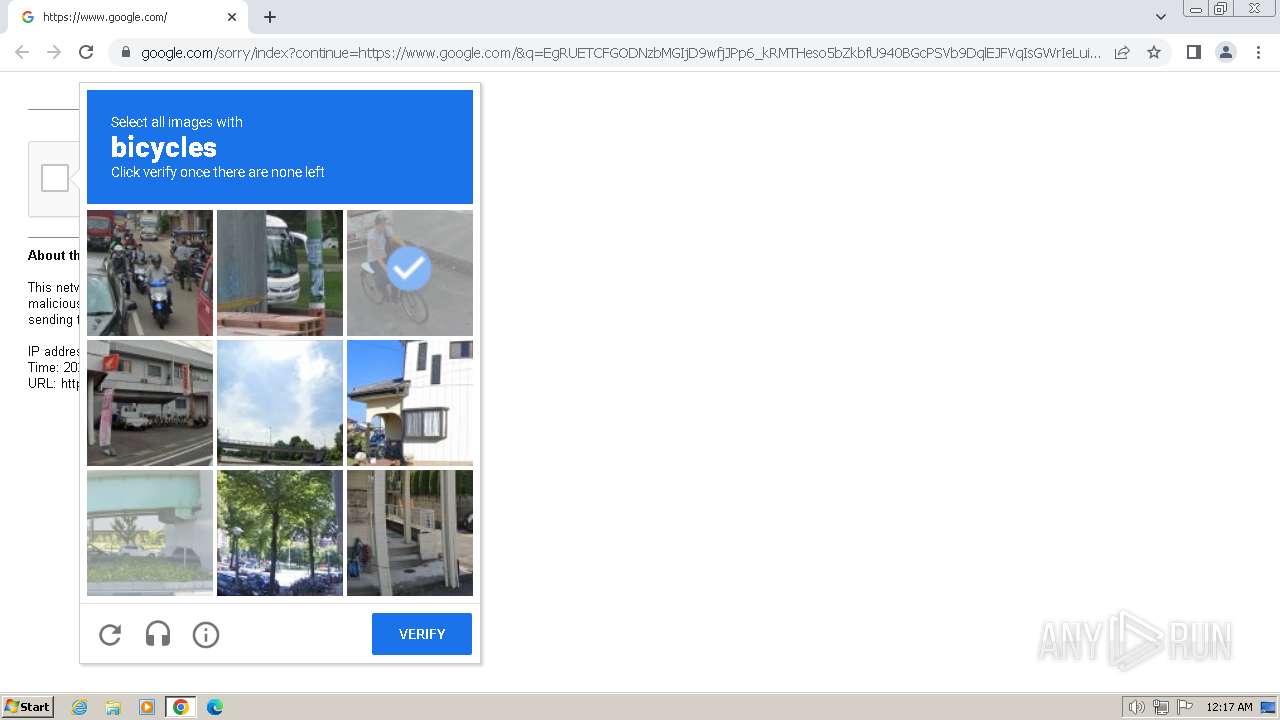Share this page icon

[1122, 52]
